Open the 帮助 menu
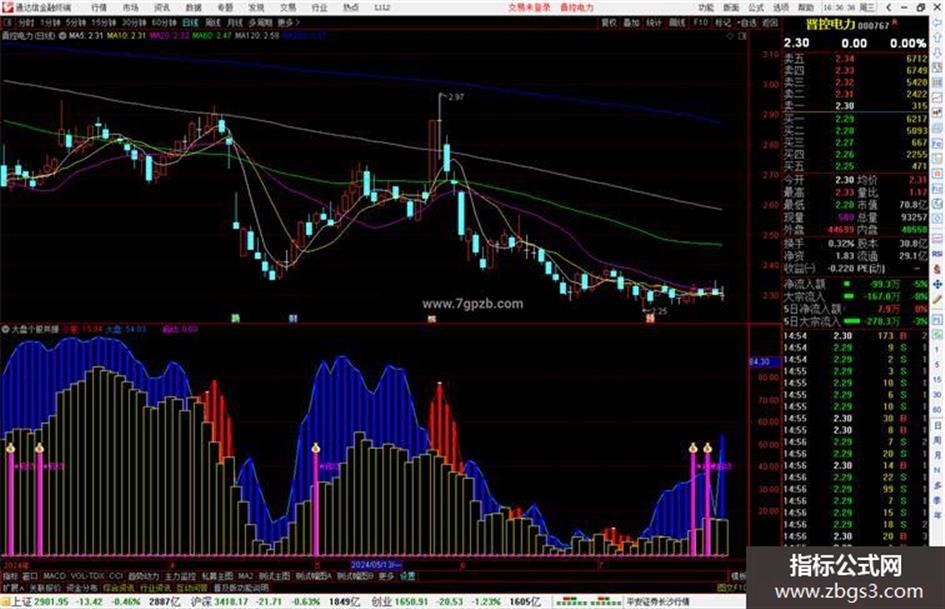The width and height of the screenshot is (945, 609). [806, 8]
